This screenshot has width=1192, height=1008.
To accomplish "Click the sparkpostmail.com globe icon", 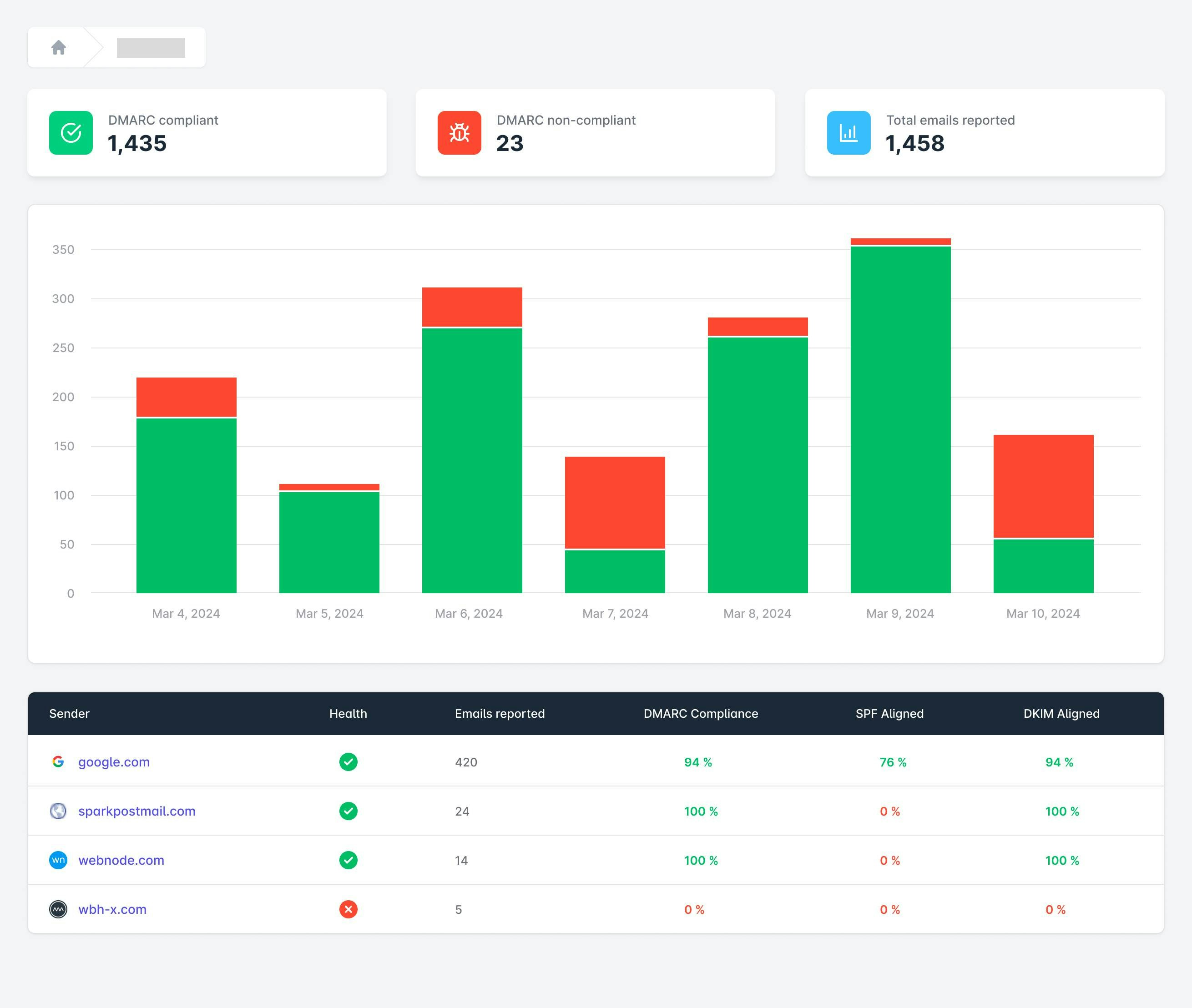I will pos(58,811).
